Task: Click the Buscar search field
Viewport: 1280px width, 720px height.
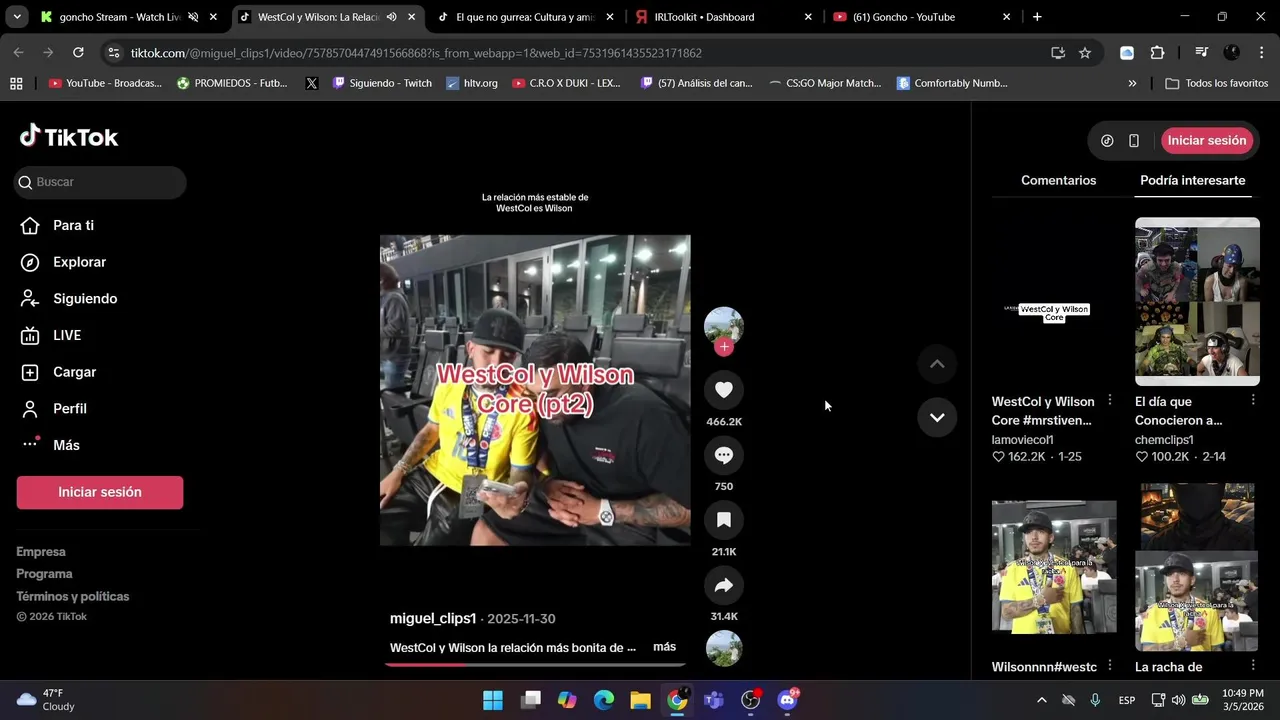Action: point(100,182)
